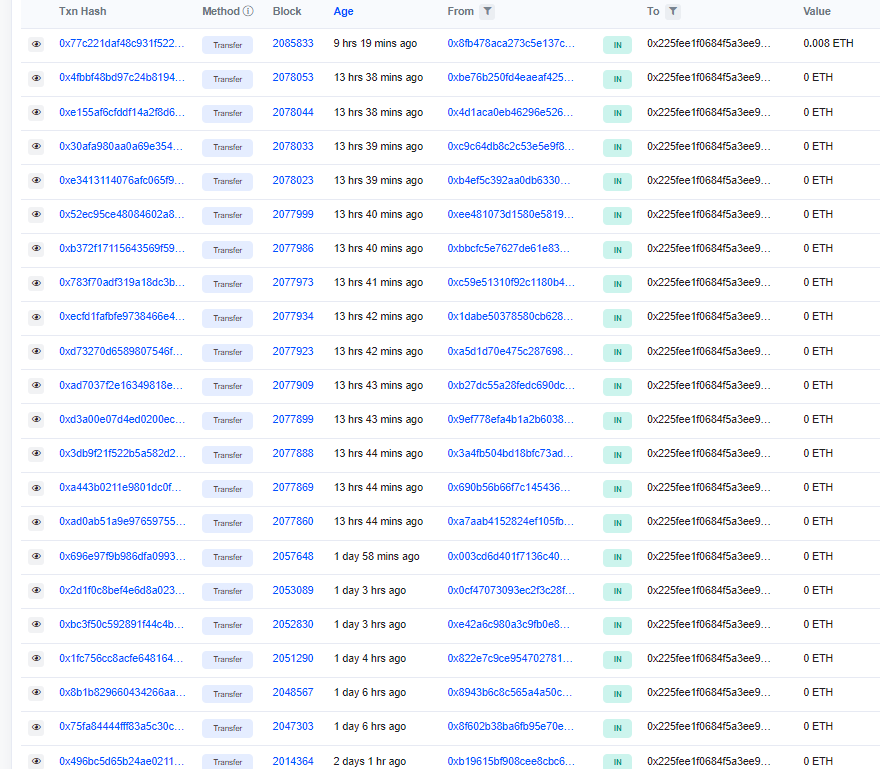
Task: Click Transfer method badge for block 2078044
Action: 227,113
